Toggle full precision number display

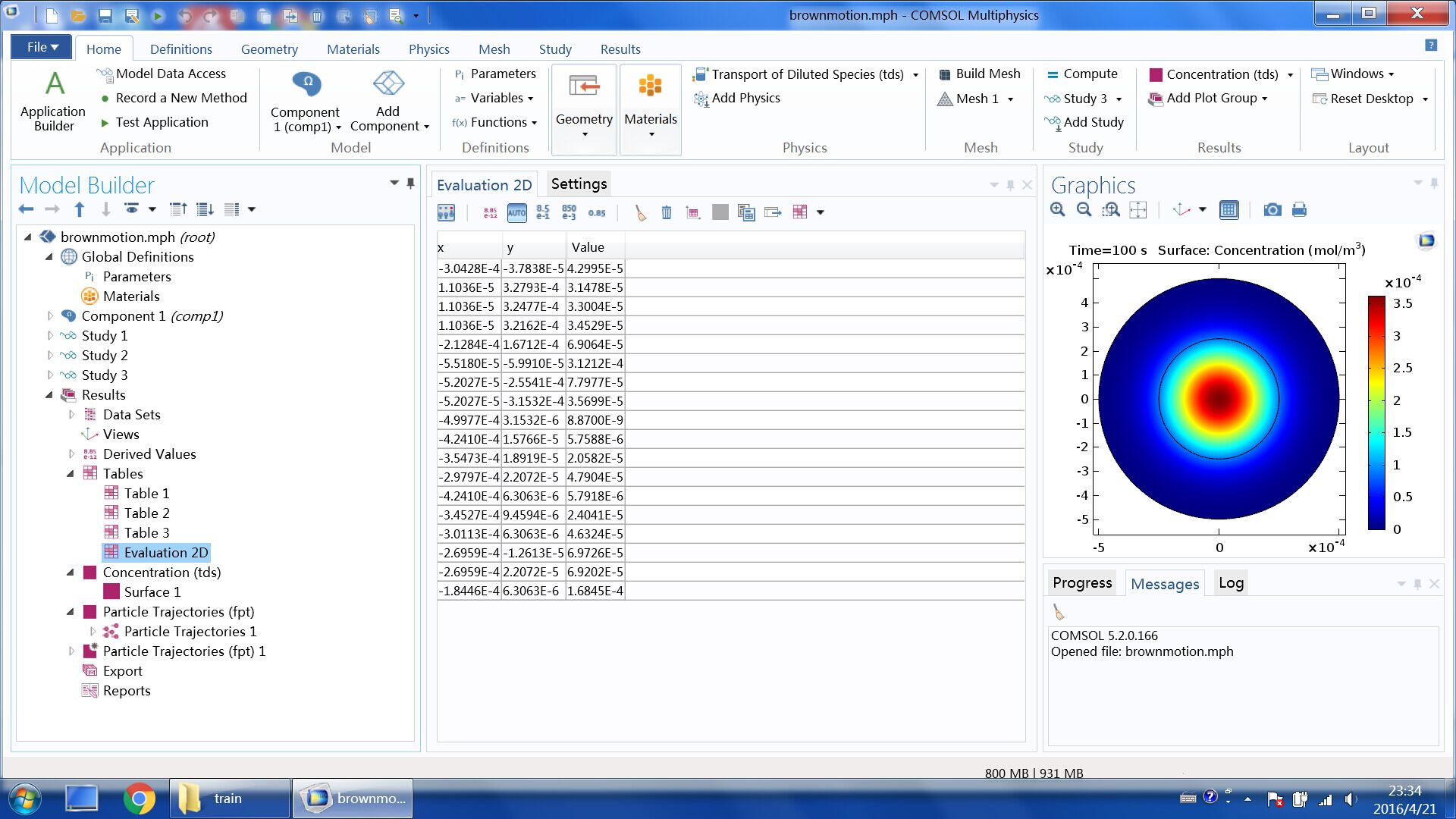pyautogui.click(x=491, y=212)
